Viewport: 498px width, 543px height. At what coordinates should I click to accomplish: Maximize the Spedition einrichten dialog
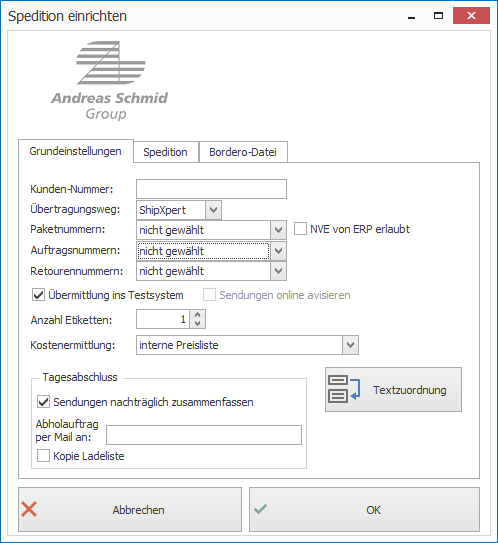point(438,16)
